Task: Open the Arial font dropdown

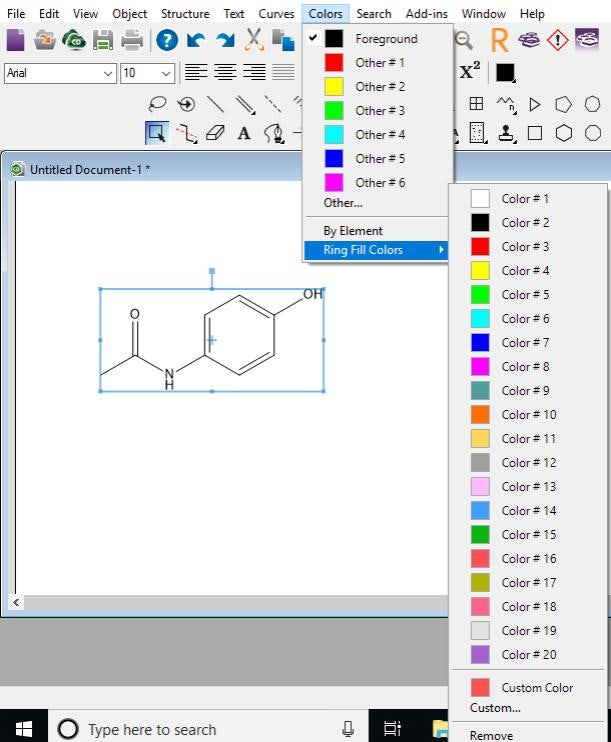Action: point(107,73)
